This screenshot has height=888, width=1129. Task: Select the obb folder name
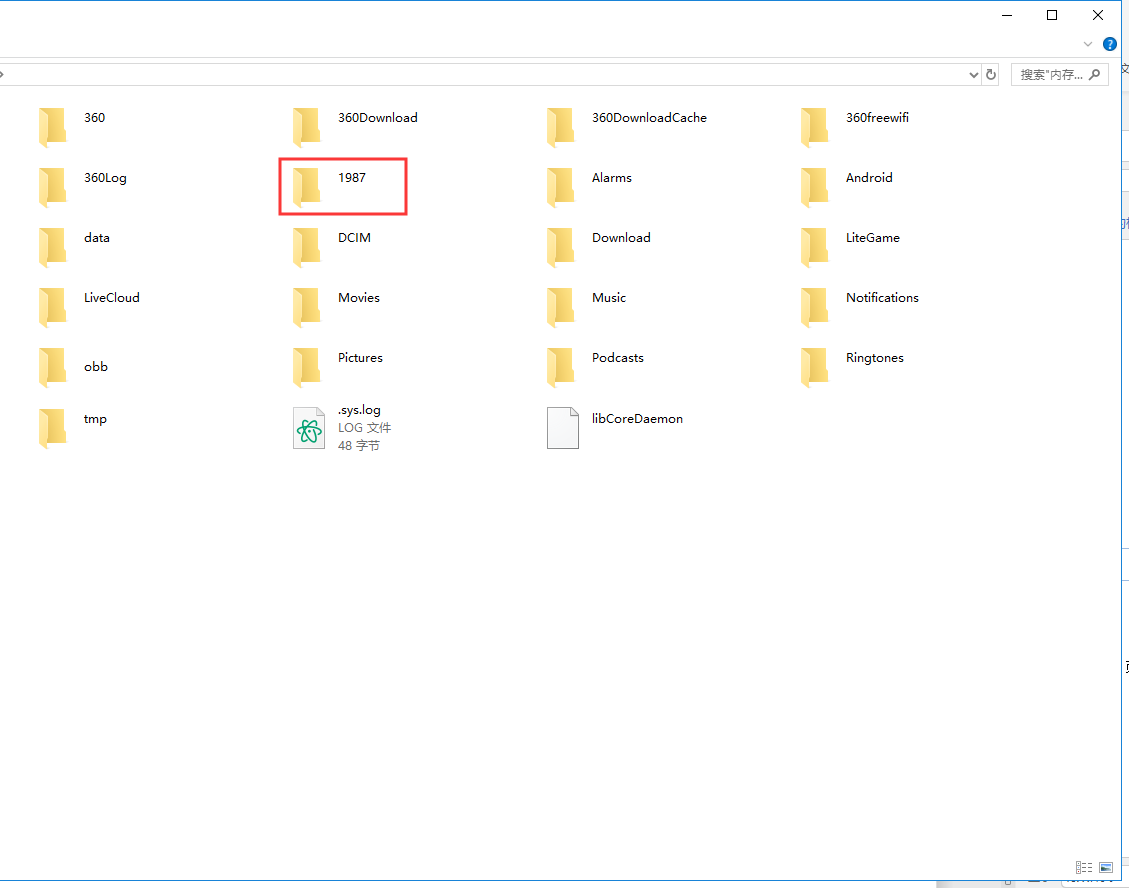[x=96, y=367]
